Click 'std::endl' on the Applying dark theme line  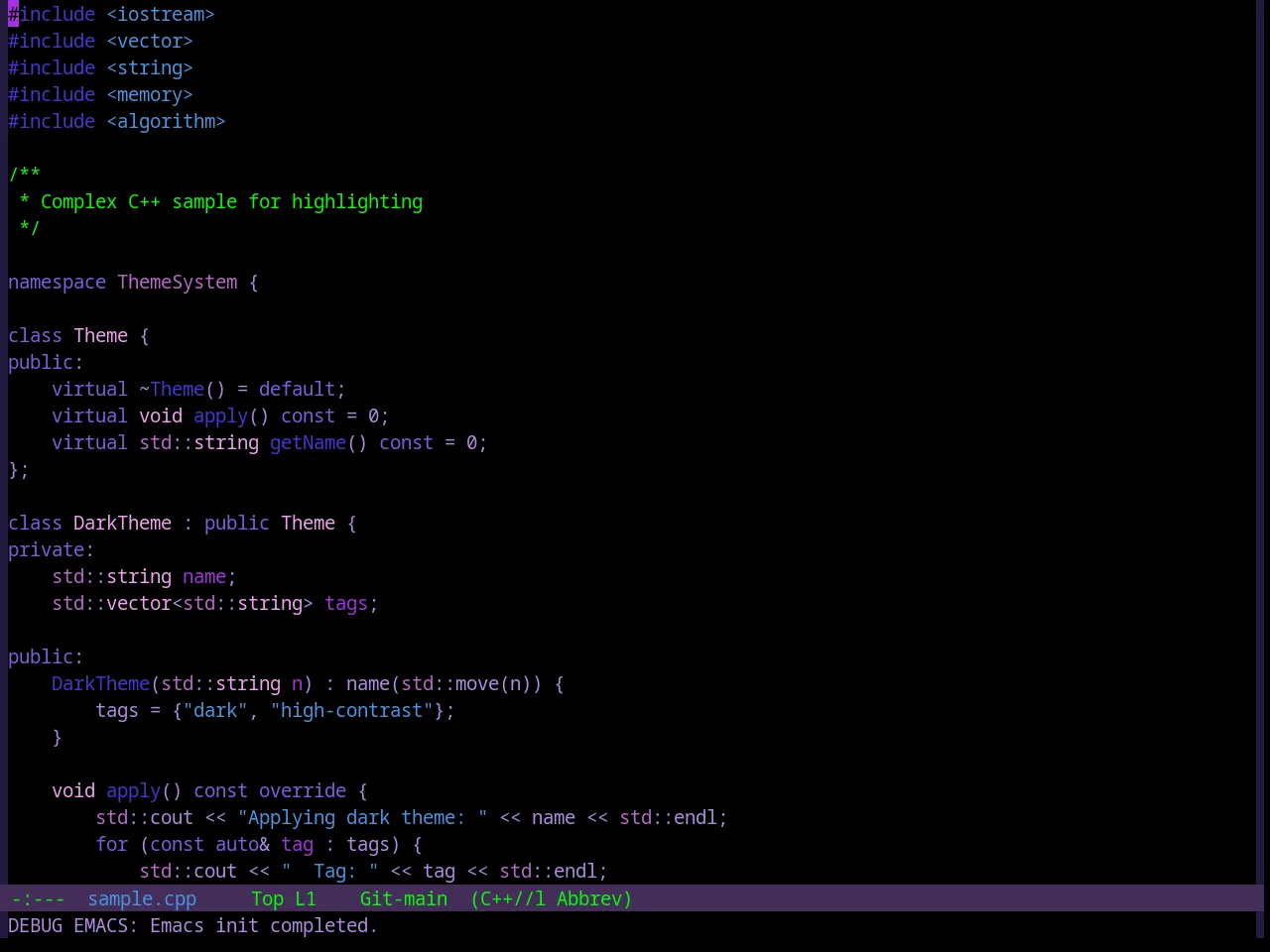click(669, 817)
